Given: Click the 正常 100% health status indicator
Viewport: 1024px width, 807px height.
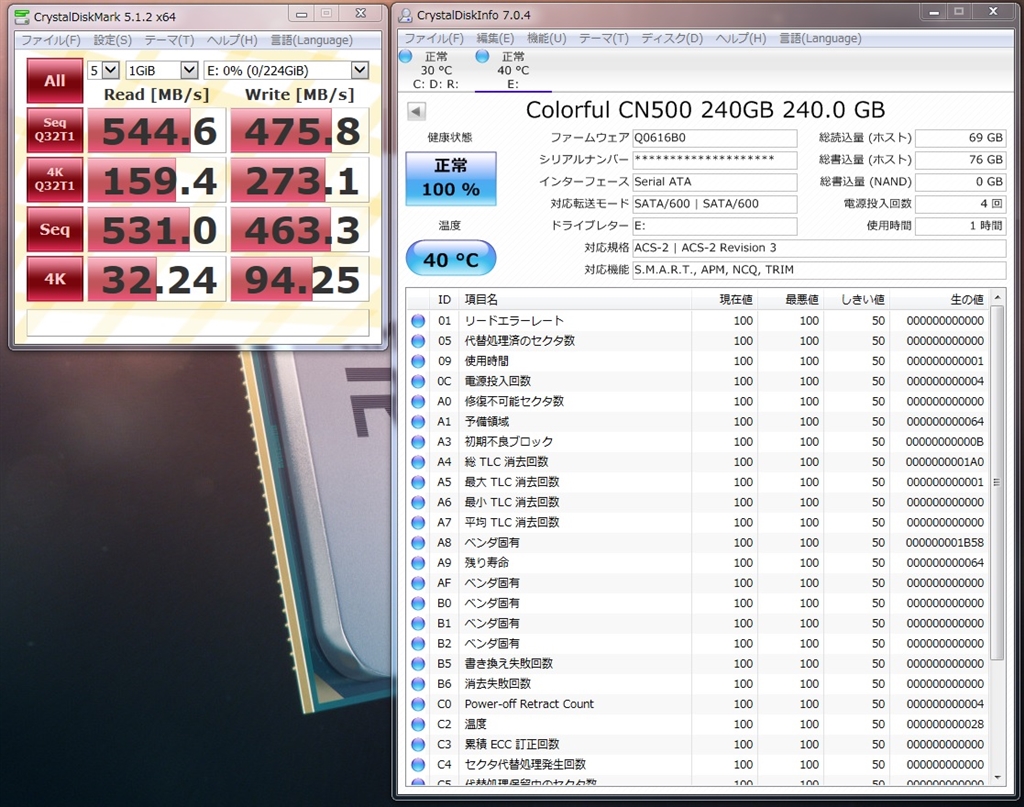Looking at the screenshot, I should coord(451,176).
